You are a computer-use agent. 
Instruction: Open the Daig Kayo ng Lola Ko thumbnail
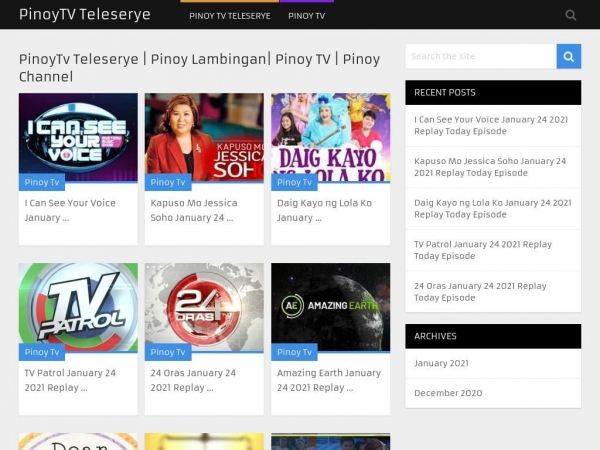click(x=331, y=137)
